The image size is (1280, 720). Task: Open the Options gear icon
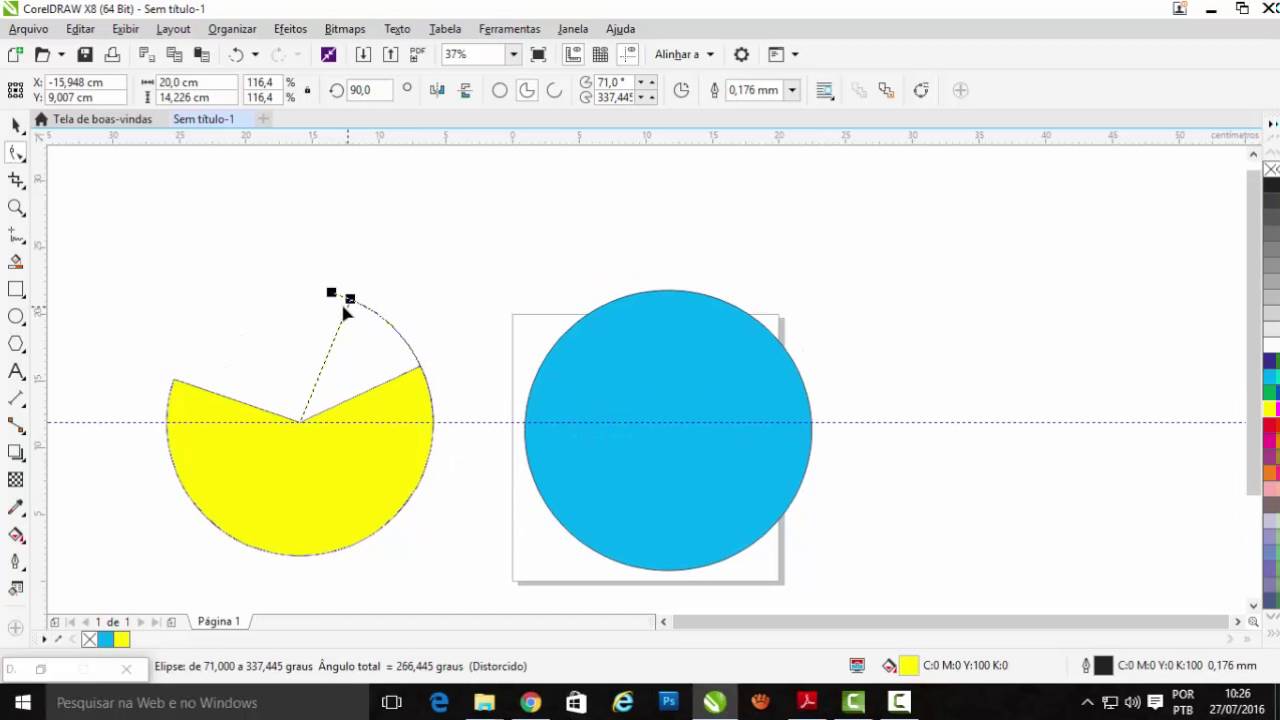(x=741, y=54)
